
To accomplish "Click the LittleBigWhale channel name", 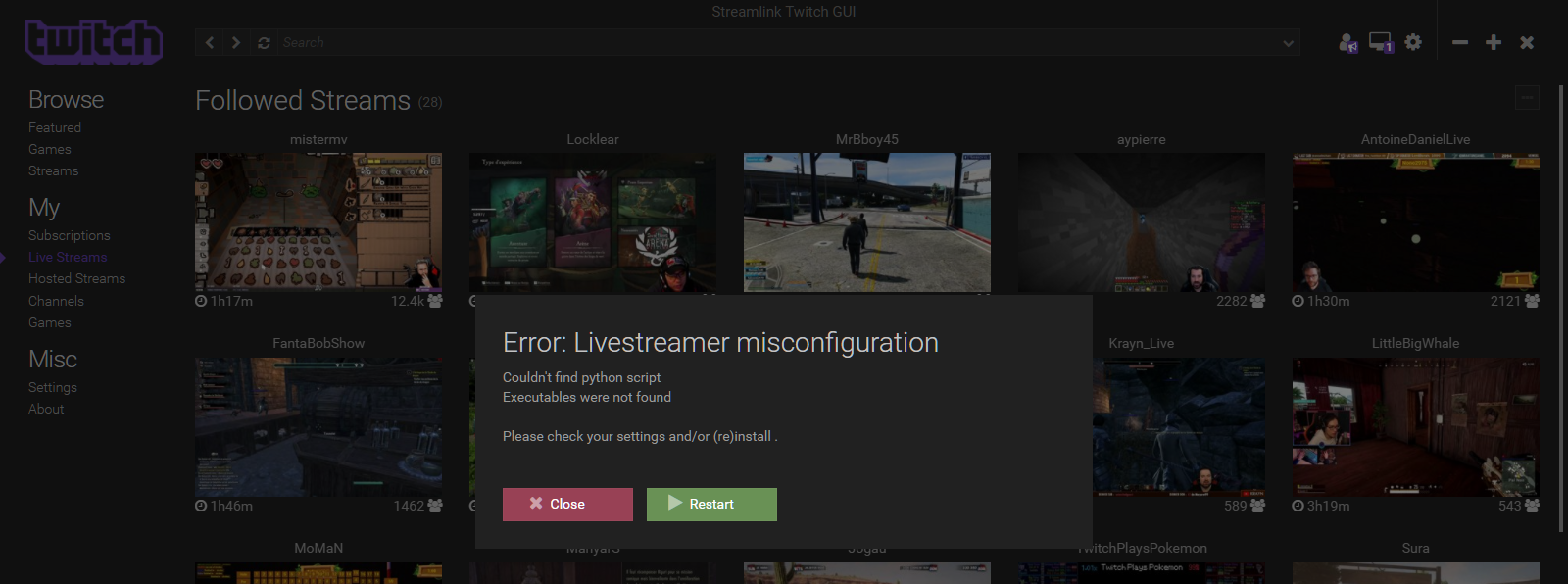I will (x=1416, y=343).
